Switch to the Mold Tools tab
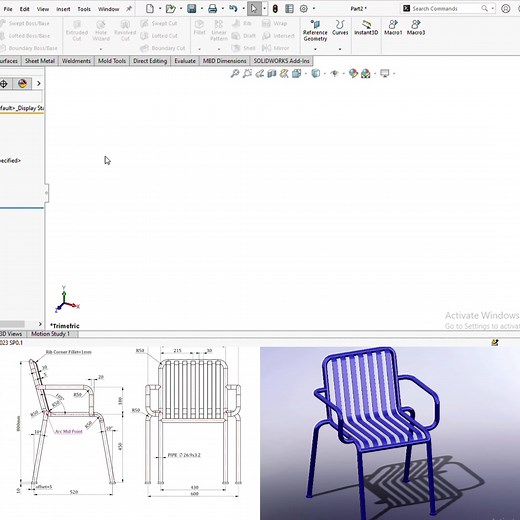This screenshot has height=520, width=520. pos(112,61)
